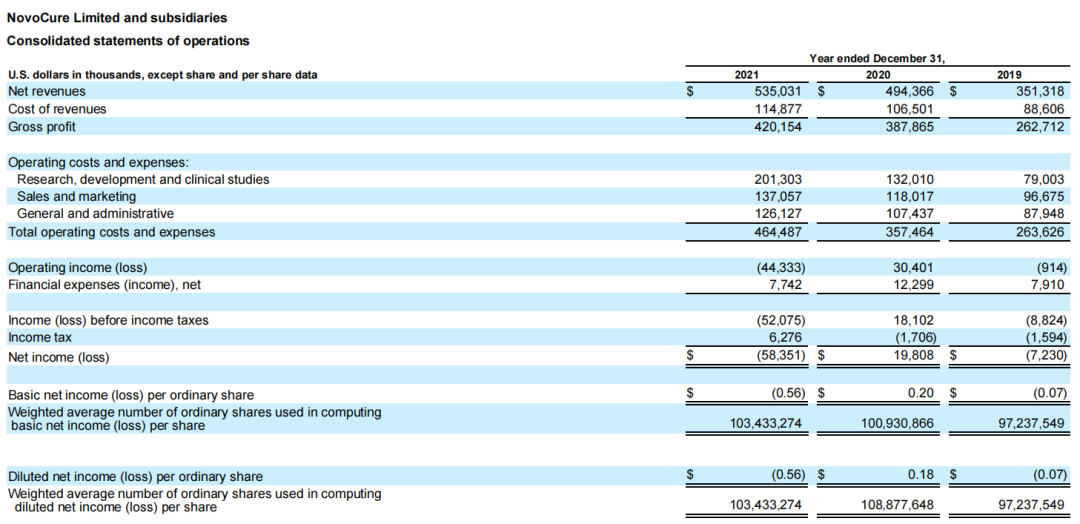Select operating loss value (914)

tap(1051, 267)
